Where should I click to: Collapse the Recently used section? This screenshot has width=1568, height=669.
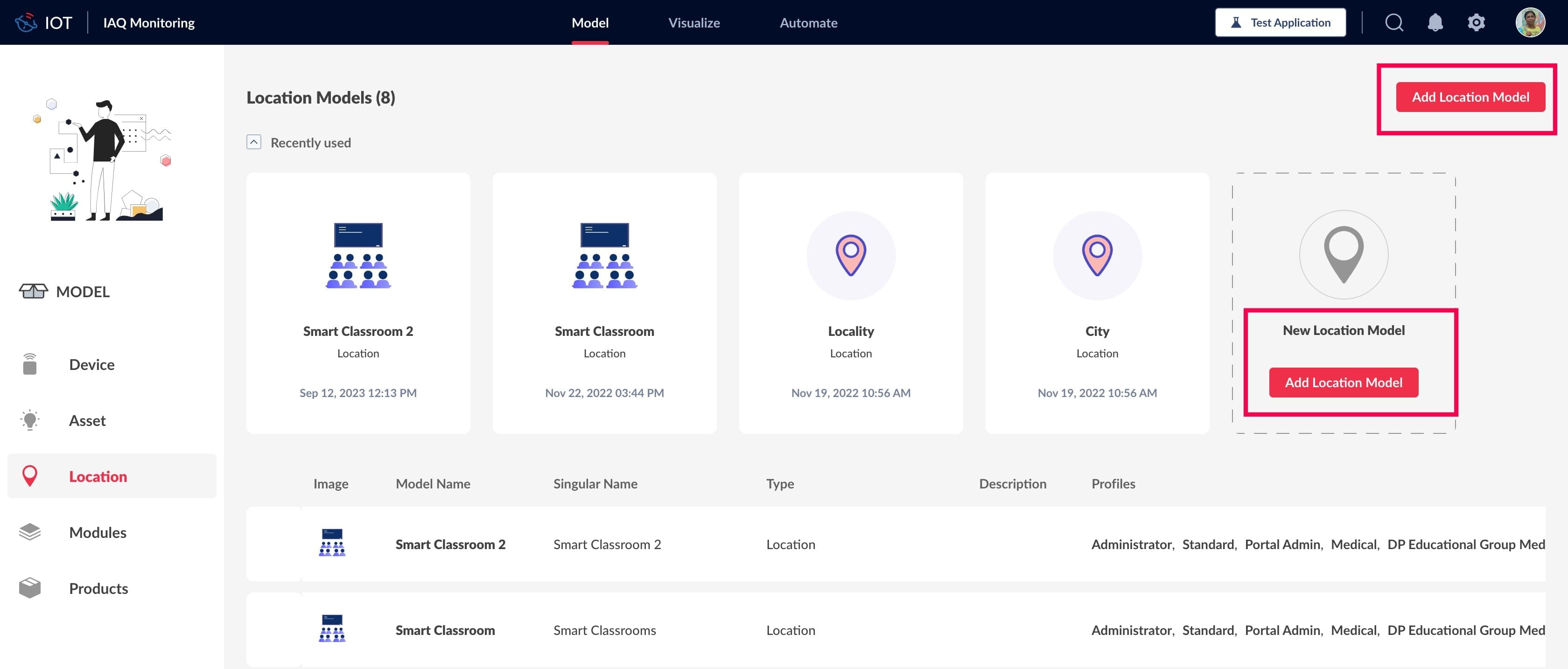pos(254,142)
